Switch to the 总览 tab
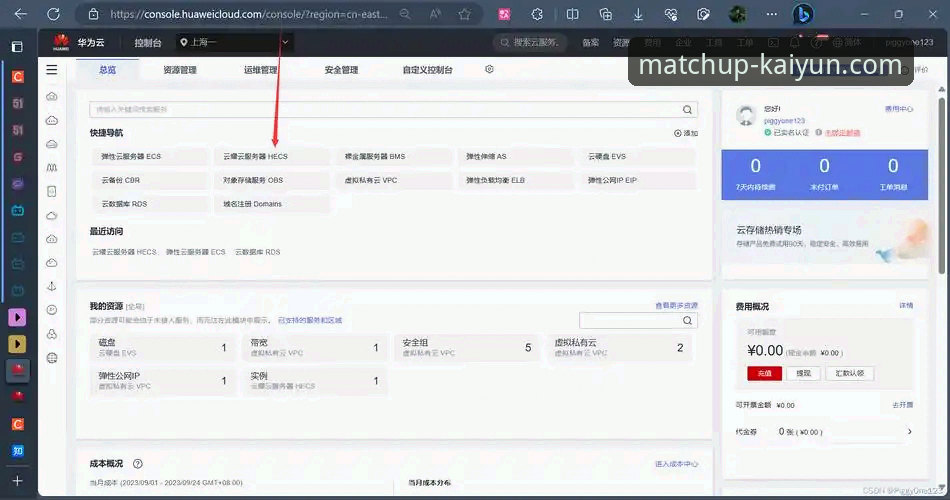This screenshot has width=950, height=500. click(107, 70)
